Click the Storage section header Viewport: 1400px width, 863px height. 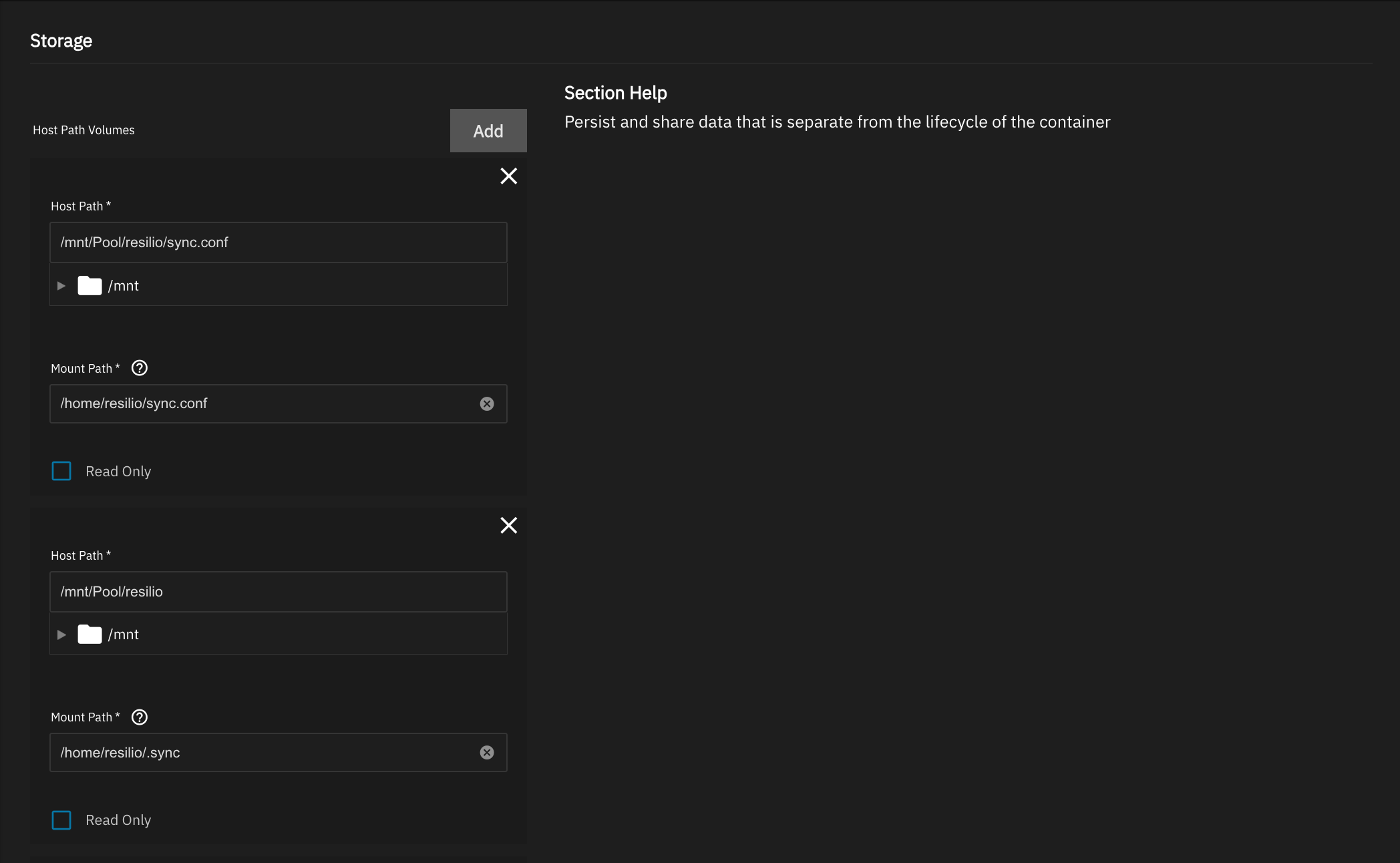click(x=61, y=40)
